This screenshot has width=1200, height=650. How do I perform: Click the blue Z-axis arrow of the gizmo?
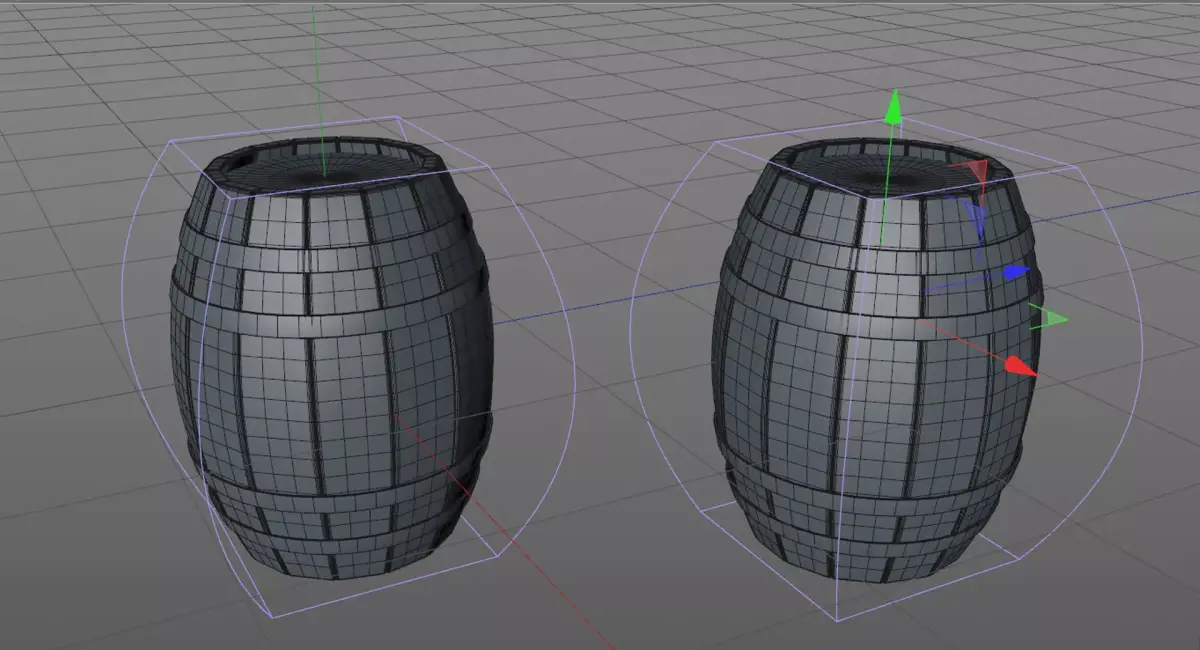tap(1016, 272)
